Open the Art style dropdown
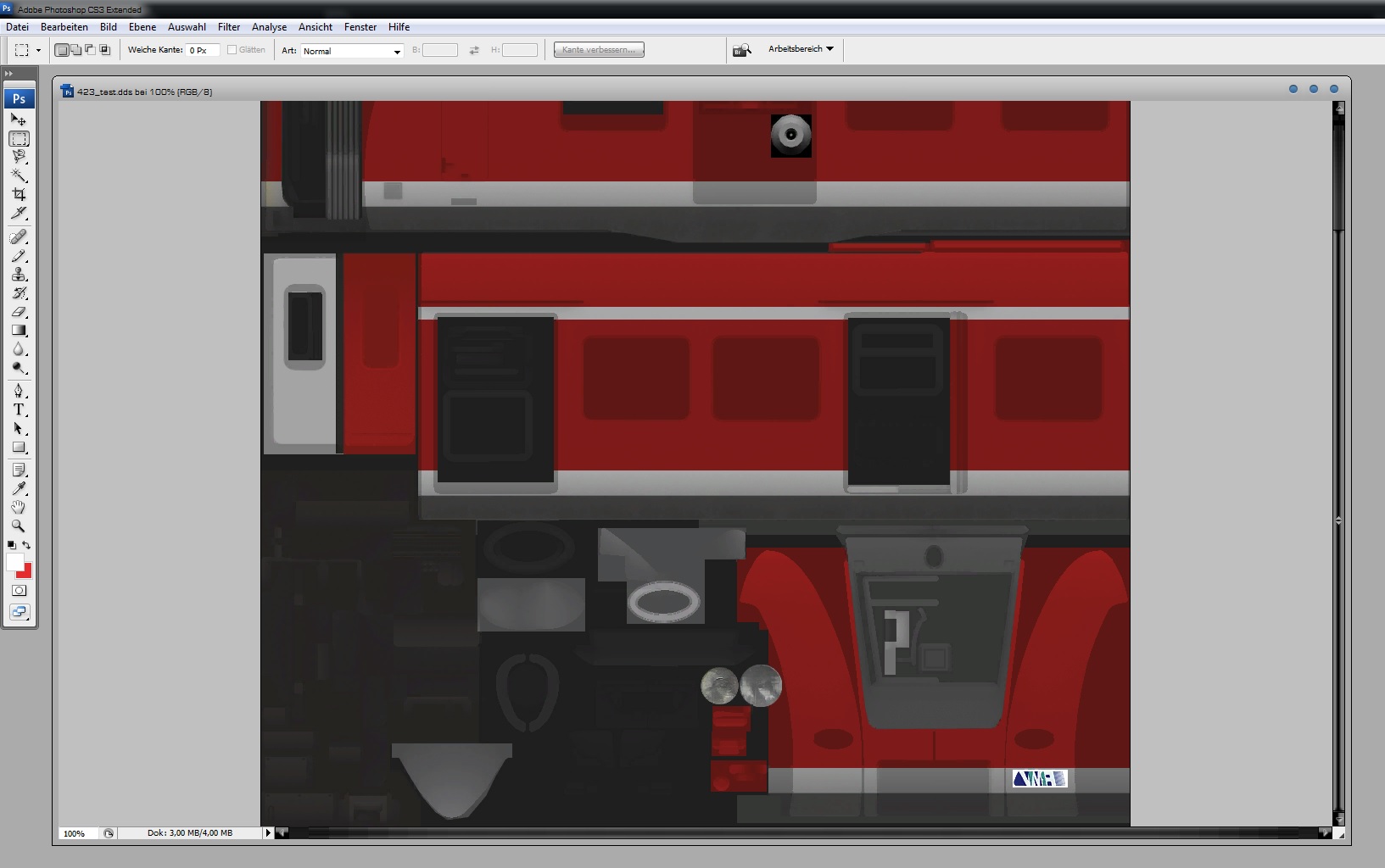Screen dimensions: 1385x868 click(x=352, y=51)
